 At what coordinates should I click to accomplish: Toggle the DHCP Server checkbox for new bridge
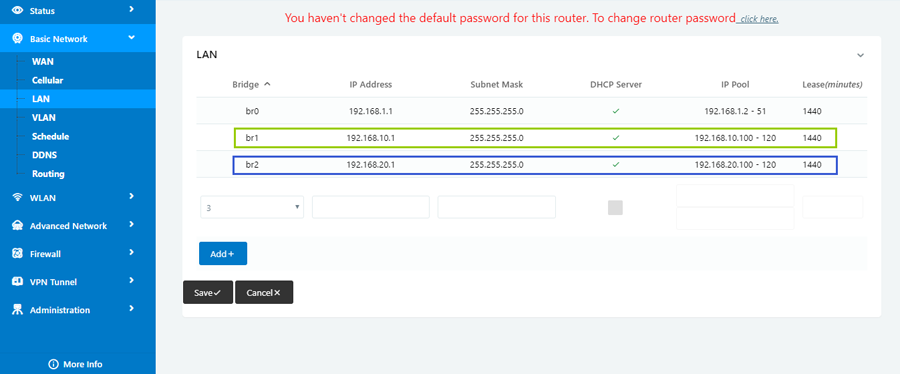coord(615,208)
